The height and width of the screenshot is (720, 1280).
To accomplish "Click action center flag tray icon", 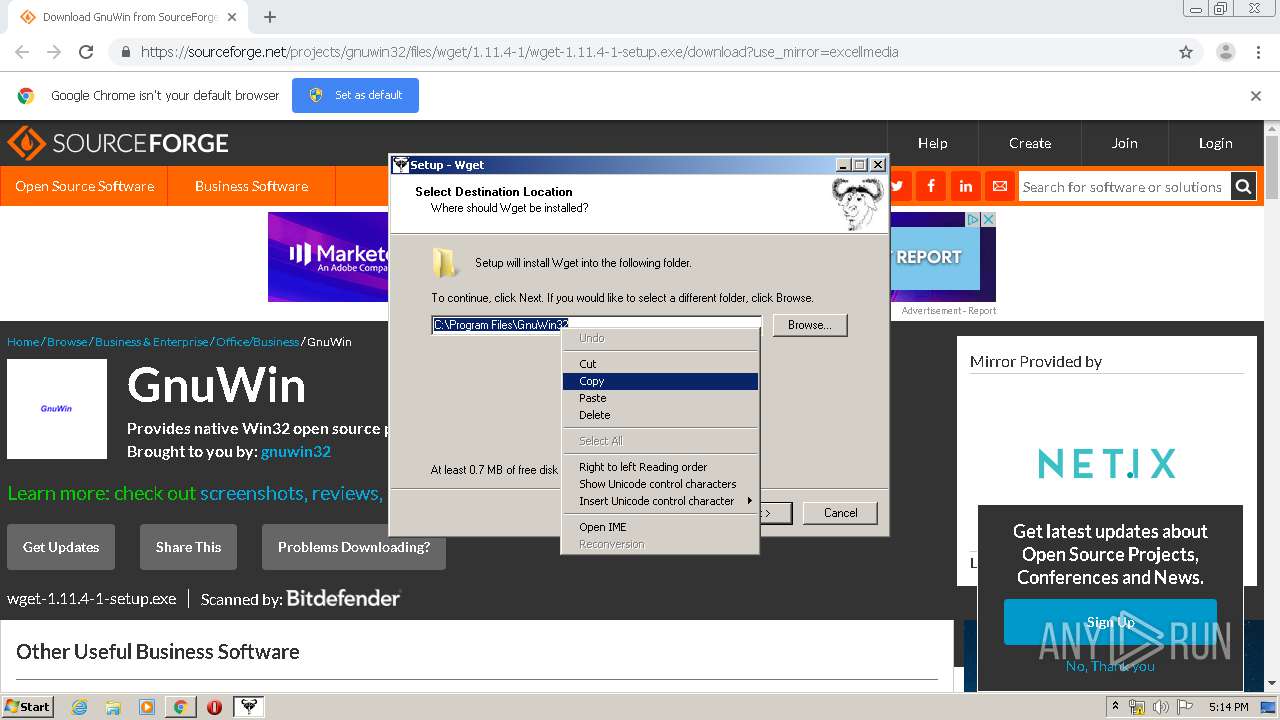I will click(1185, 707).
